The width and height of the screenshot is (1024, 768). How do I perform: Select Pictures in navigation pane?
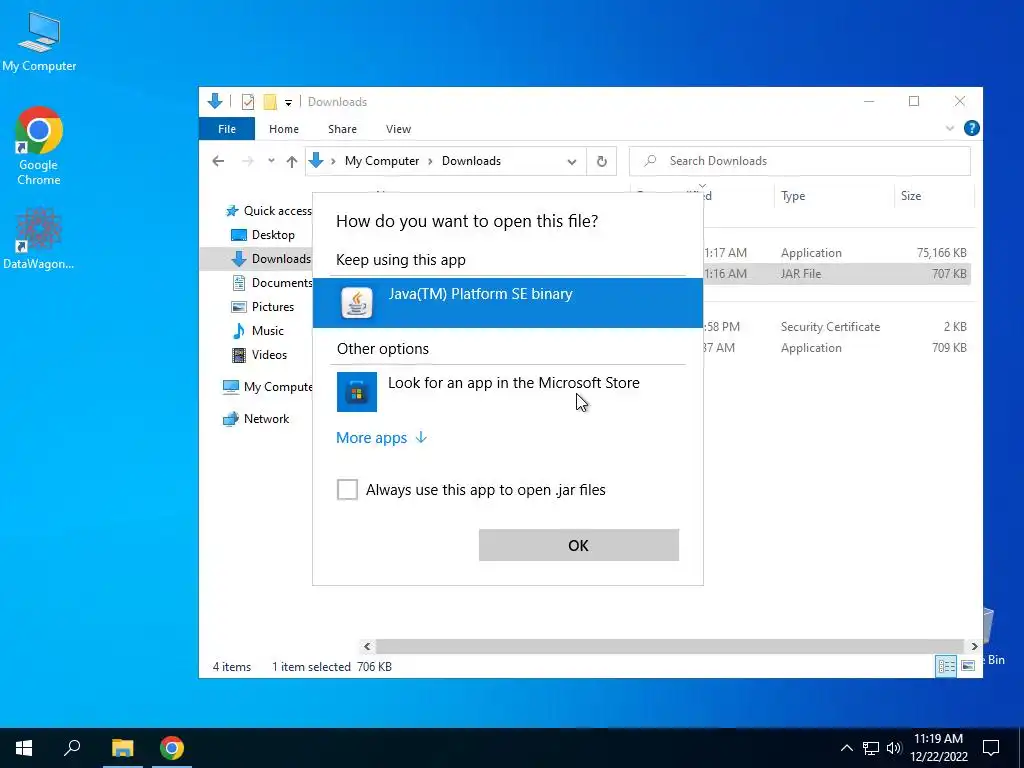click(263, 307)
